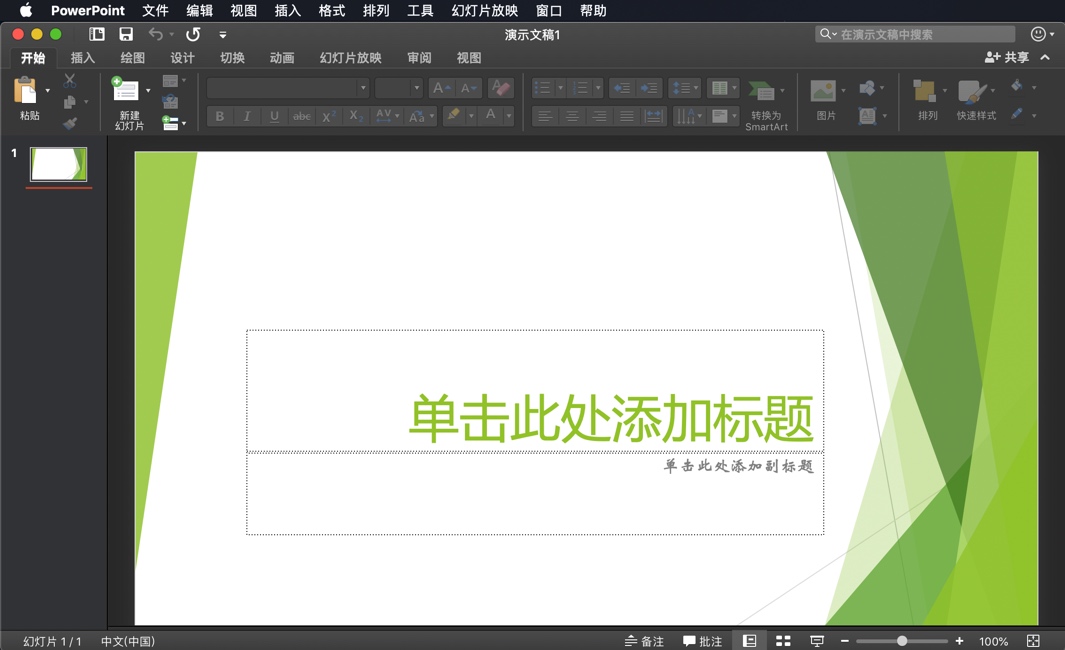Toggle underline formatting

273,116
